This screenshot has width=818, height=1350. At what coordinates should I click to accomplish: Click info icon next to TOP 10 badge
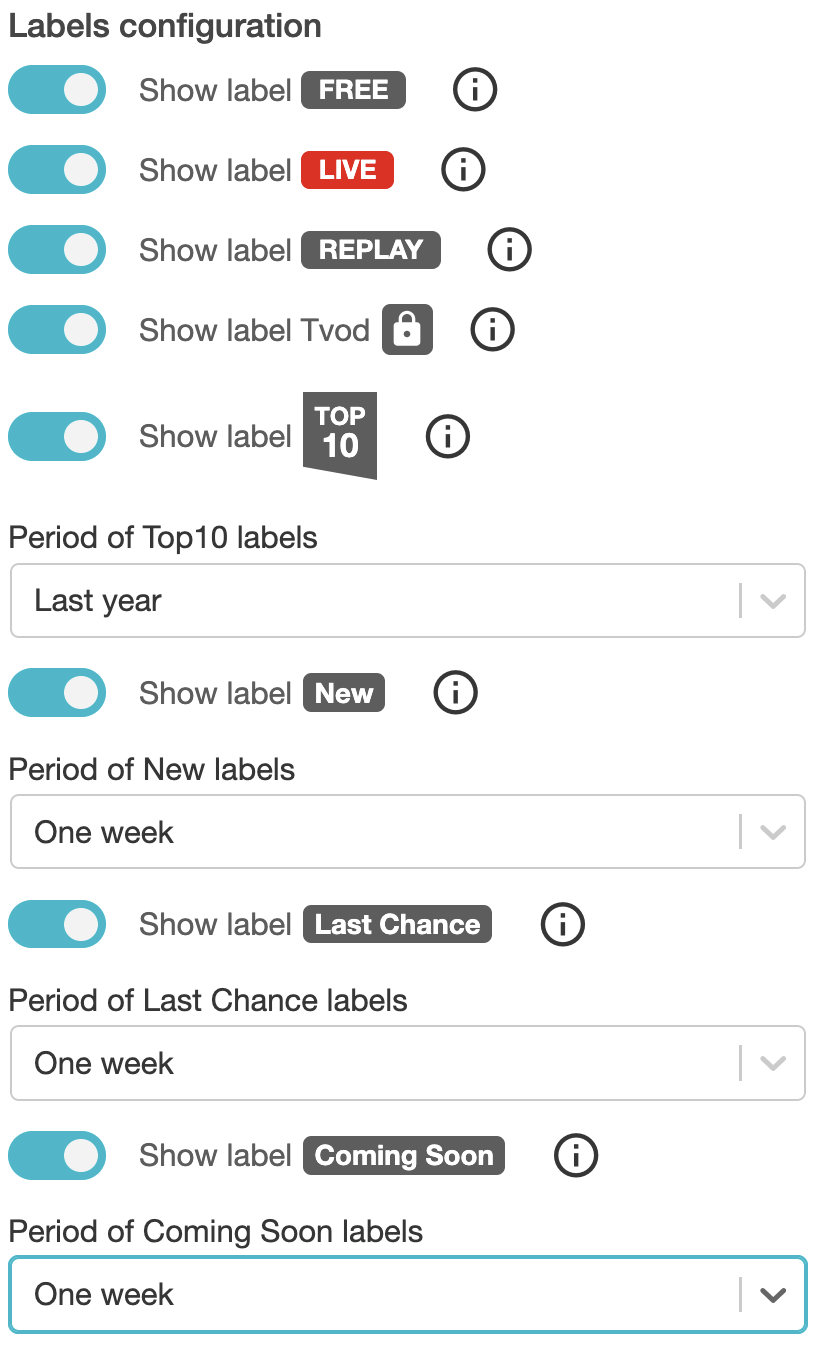click(448, 436)
